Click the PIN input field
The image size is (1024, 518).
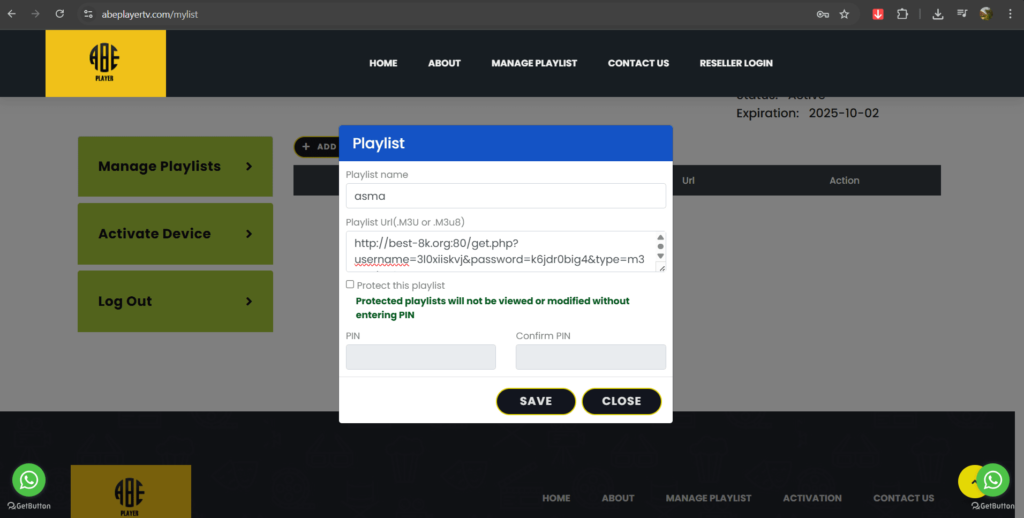[421, 357]
